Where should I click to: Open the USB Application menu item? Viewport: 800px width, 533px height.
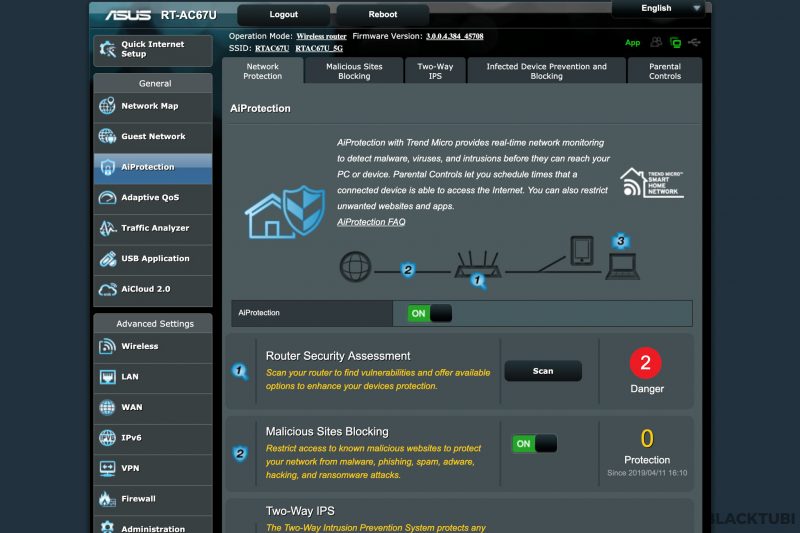(x=153, y=259)
